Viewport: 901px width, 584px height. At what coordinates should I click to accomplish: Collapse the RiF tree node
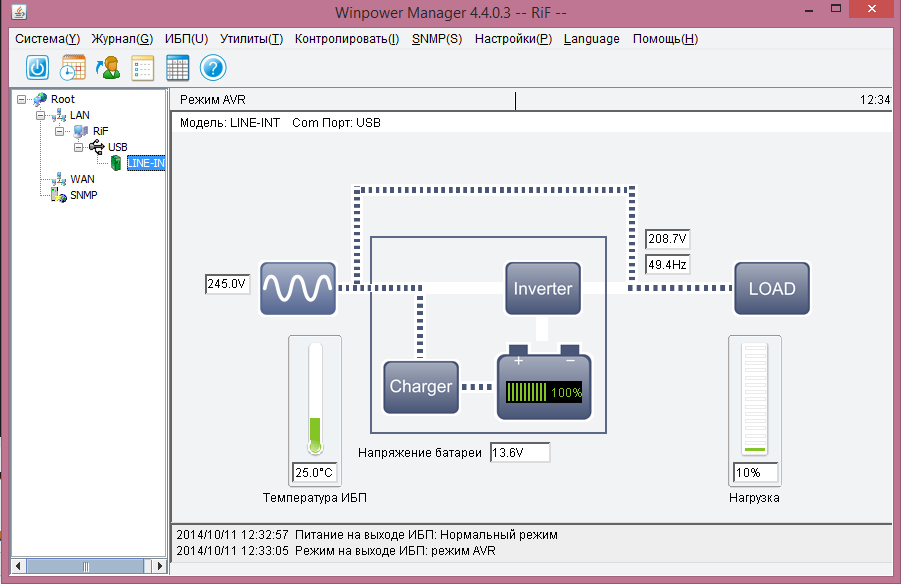coord(59,132)
